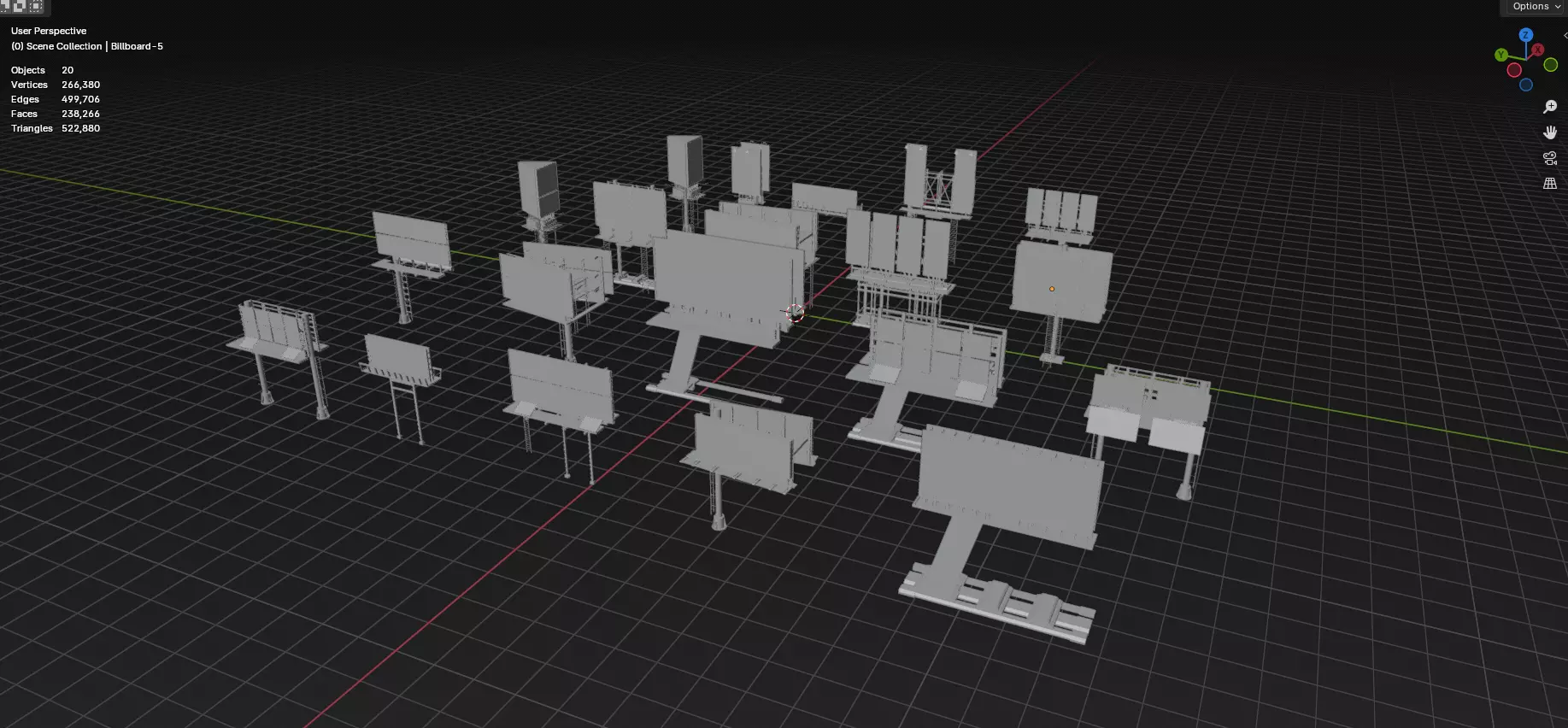1568x728 pixels.
Task: Click the "Triangles 522,880" statistic
Action: pos(56,128)
